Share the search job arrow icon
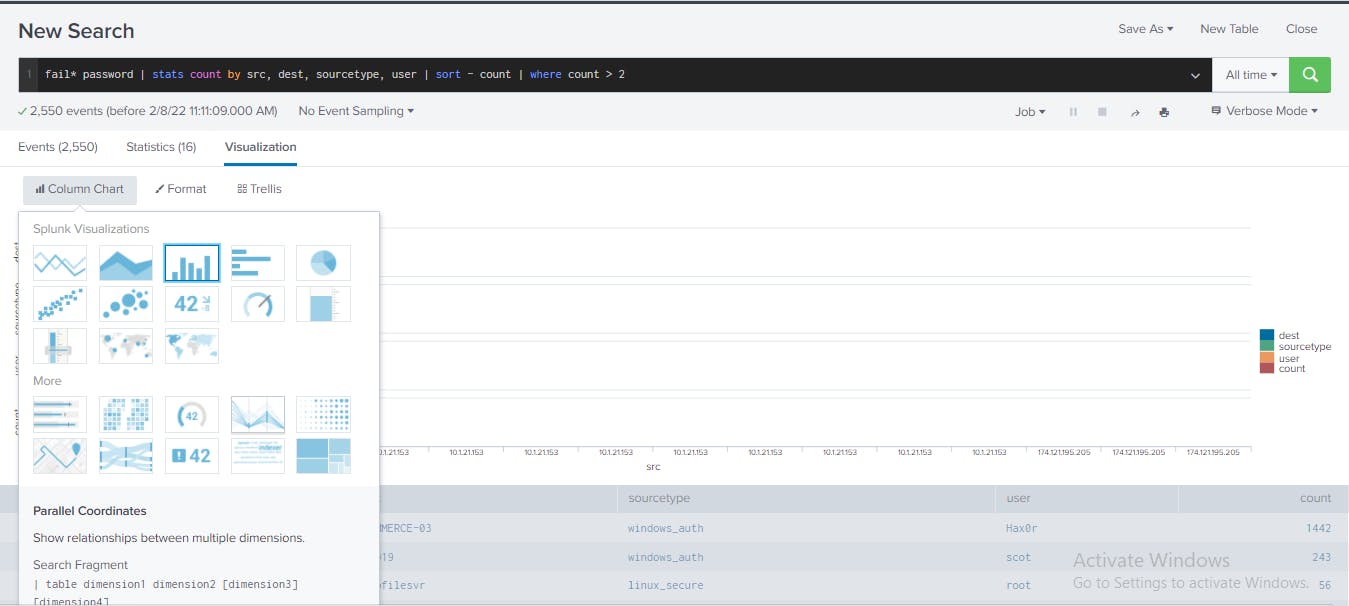1349x606 pixels. 1135,112
